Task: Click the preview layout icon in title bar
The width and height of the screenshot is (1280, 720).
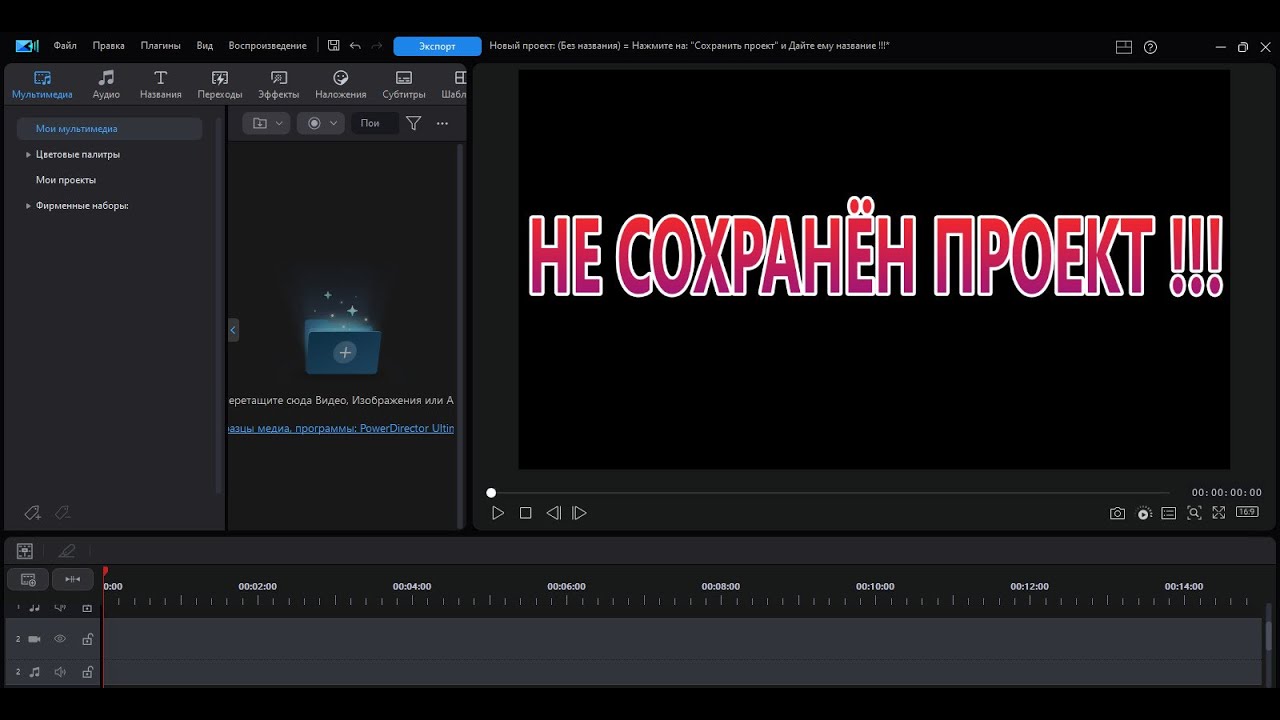Action: point(1124,47)
